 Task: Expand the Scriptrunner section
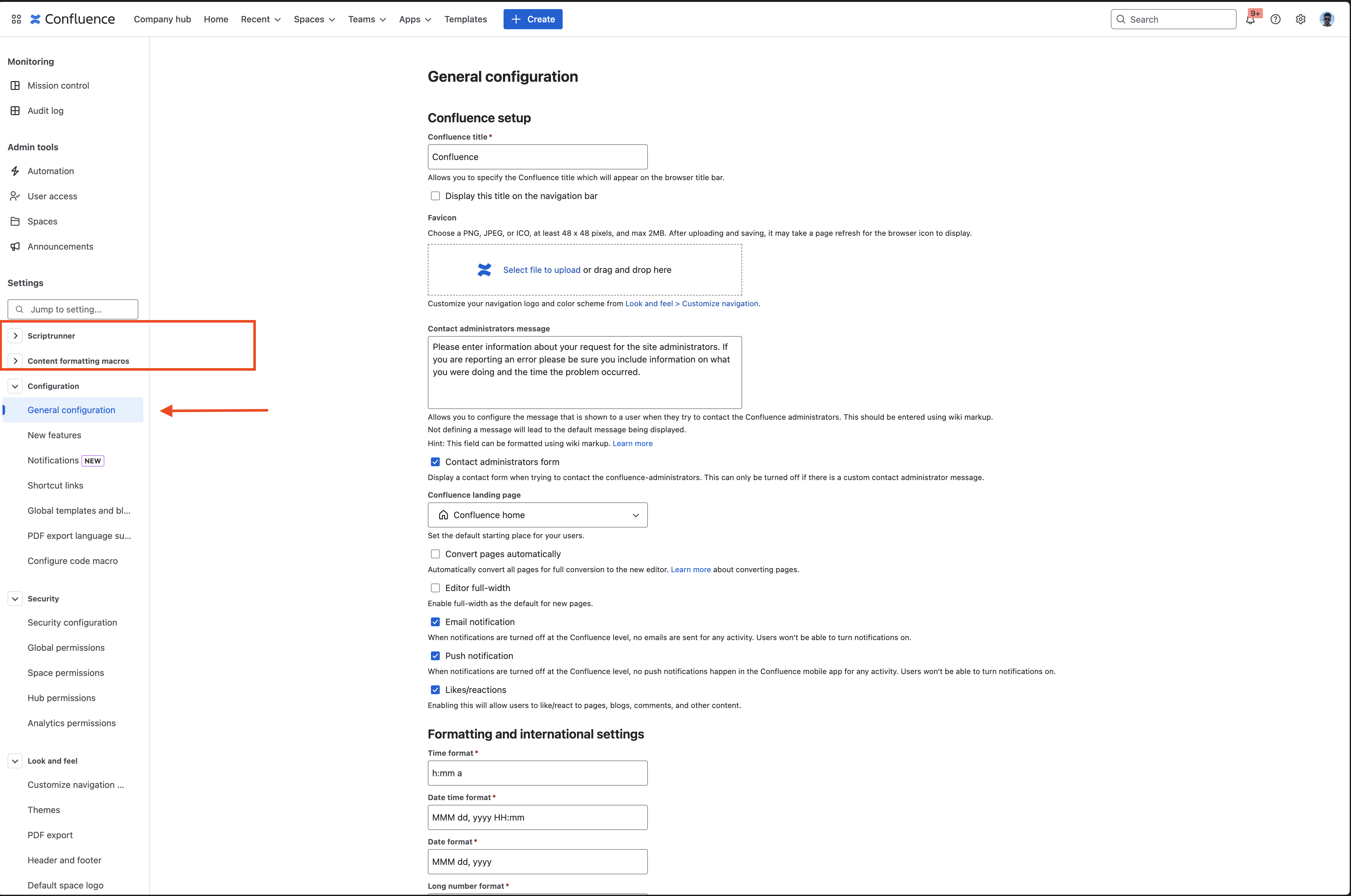click(x=15, y=335)
